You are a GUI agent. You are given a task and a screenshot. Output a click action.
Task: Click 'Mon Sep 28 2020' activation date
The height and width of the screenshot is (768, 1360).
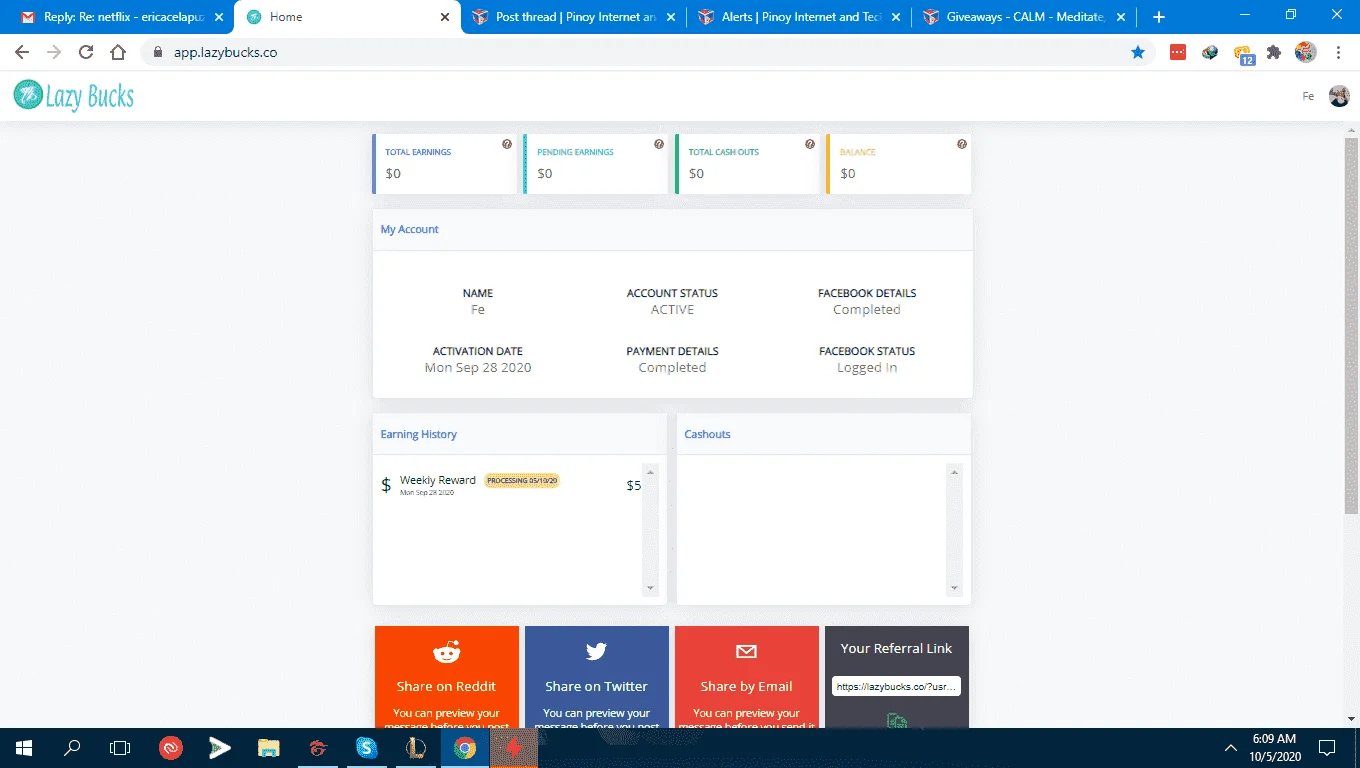coord(478,367)
